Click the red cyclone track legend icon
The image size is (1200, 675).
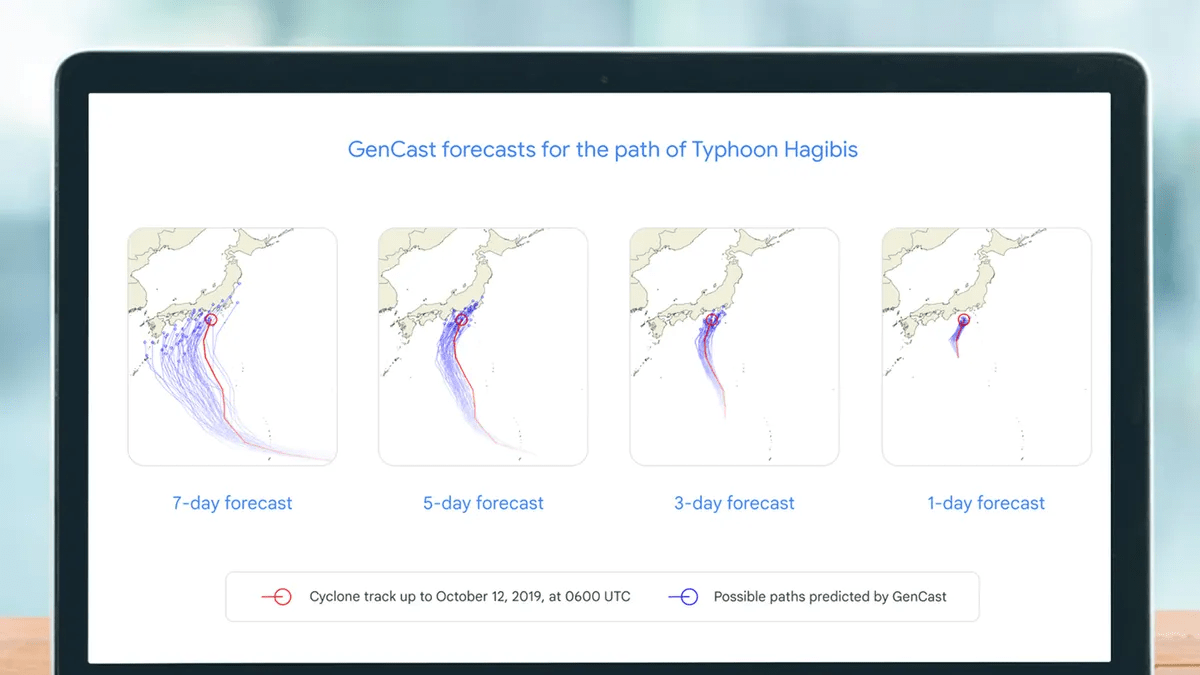276,597
